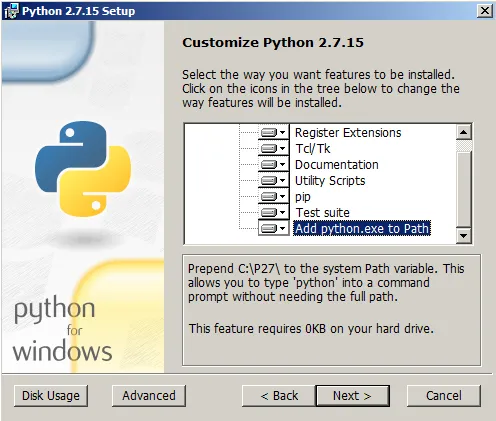Proceed with the Next button
This screenshot has width=496, height=421.
[x=352, y=396]
